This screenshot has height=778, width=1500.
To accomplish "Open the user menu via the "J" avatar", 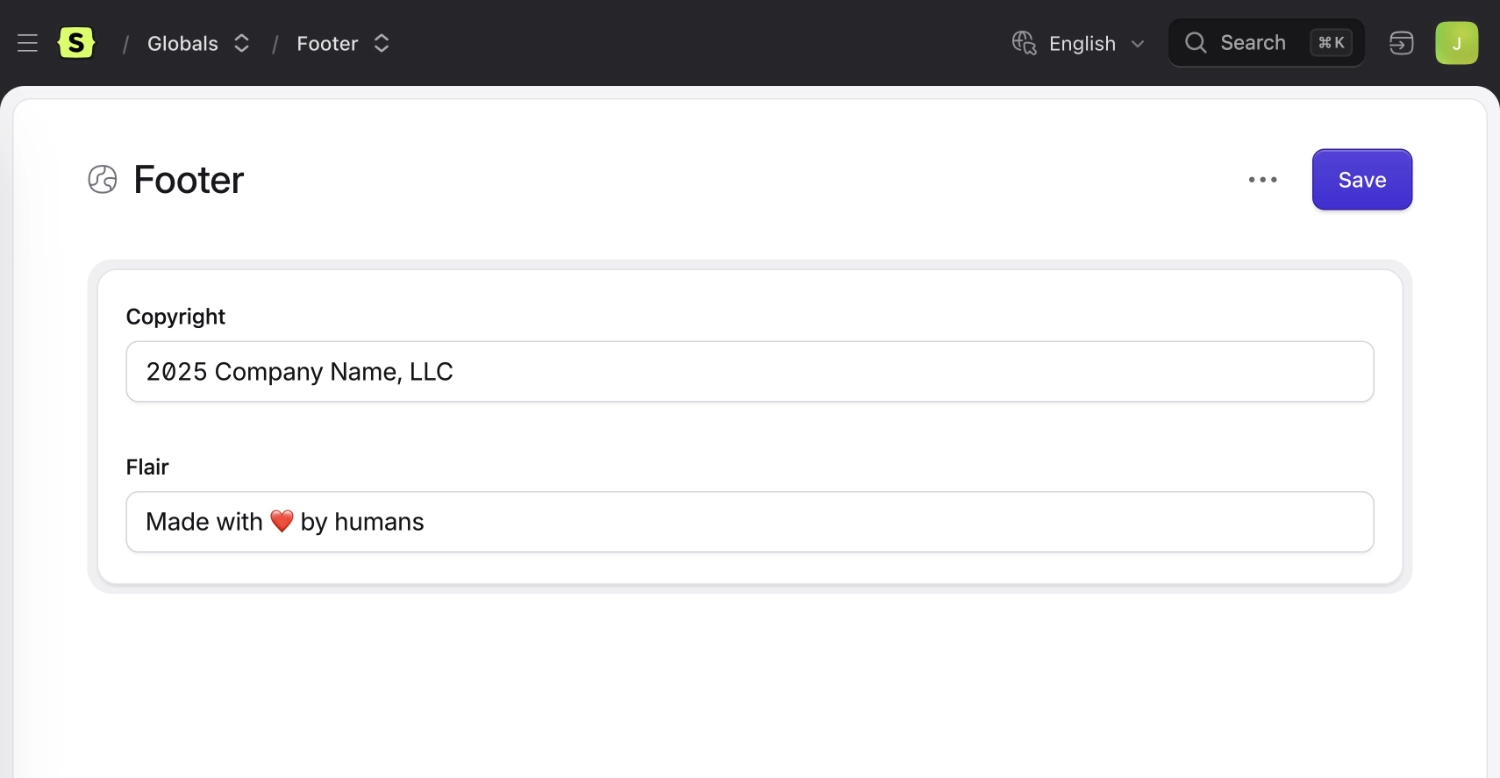I will (1457, 42).
